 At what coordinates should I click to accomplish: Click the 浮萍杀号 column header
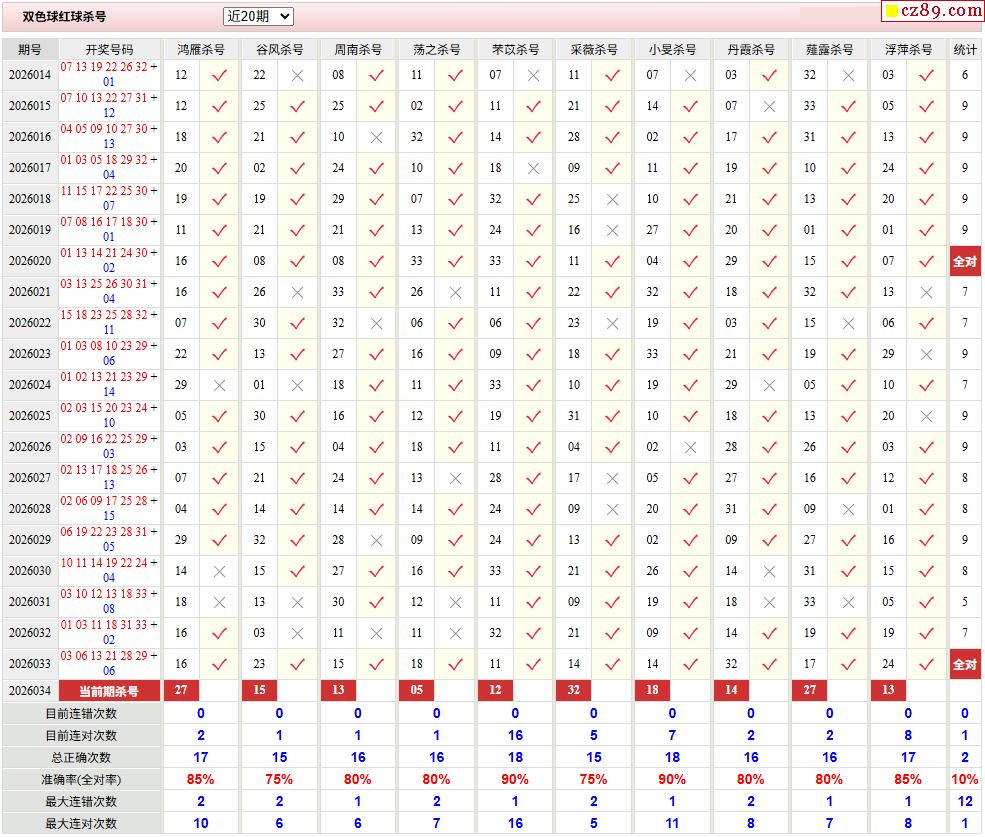point(907,49)
